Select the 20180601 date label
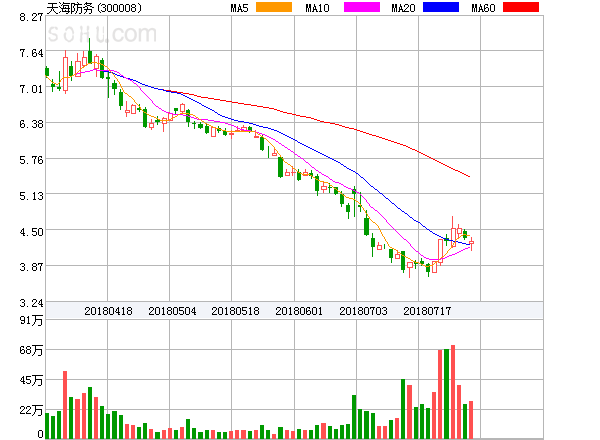This screenshot has height=440, width=600. [x=299, y=311]
